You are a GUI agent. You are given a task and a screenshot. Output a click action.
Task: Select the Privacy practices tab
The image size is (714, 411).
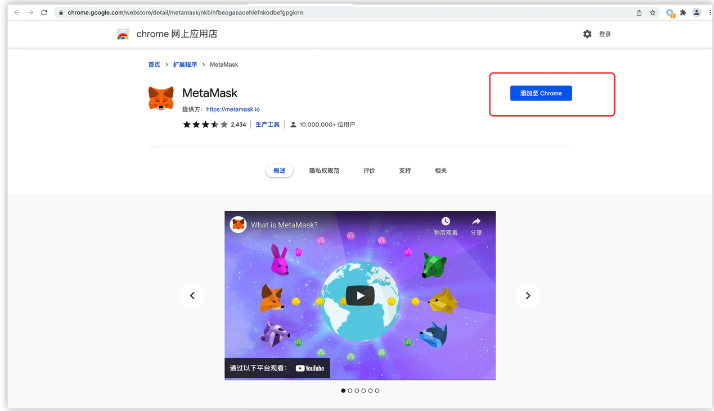point(324,171)
